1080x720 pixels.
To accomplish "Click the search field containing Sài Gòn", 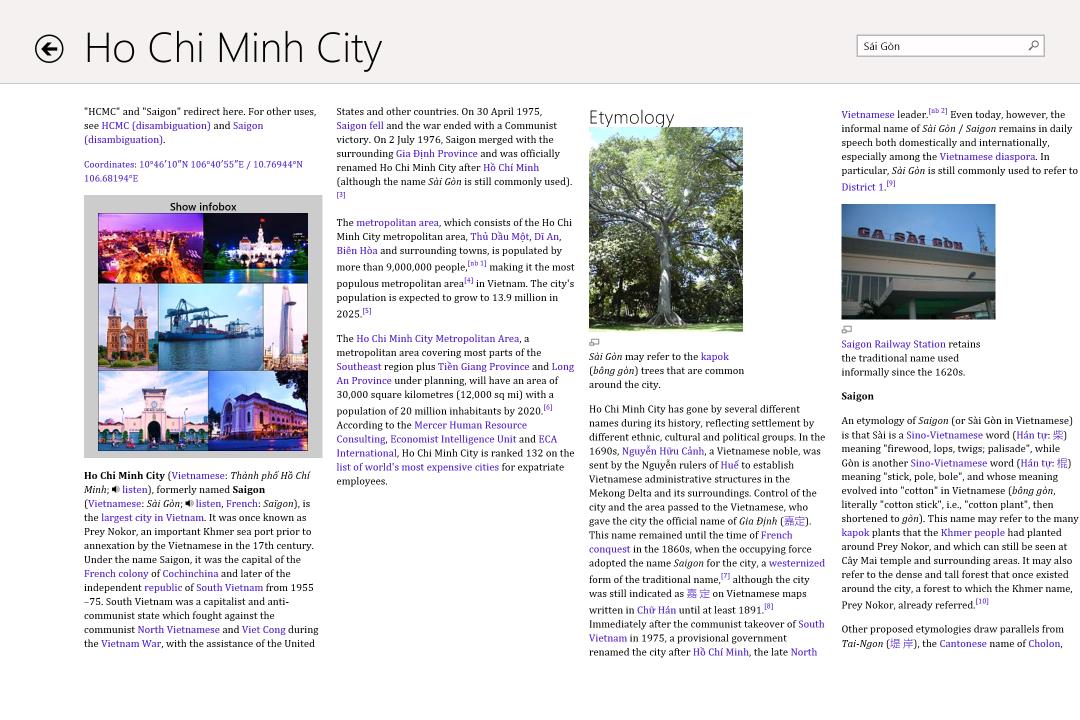I will click(940, 46).
